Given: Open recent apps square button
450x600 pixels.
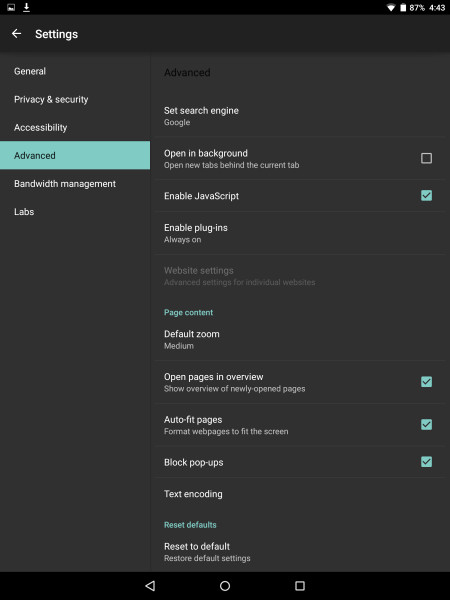Looking at the screenshot, I should pyautogui.click(x=300, y=585).
